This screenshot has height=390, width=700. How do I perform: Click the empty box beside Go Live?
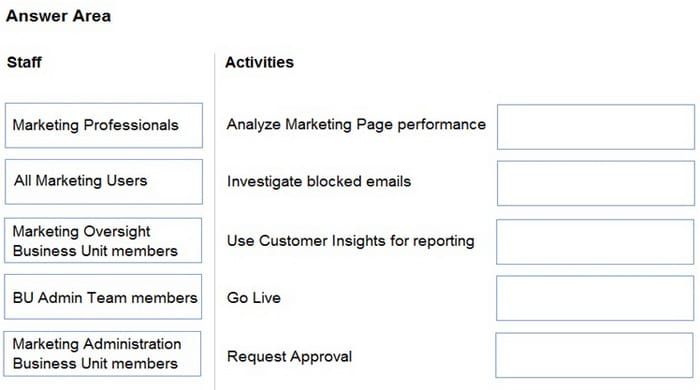[595, 298]
